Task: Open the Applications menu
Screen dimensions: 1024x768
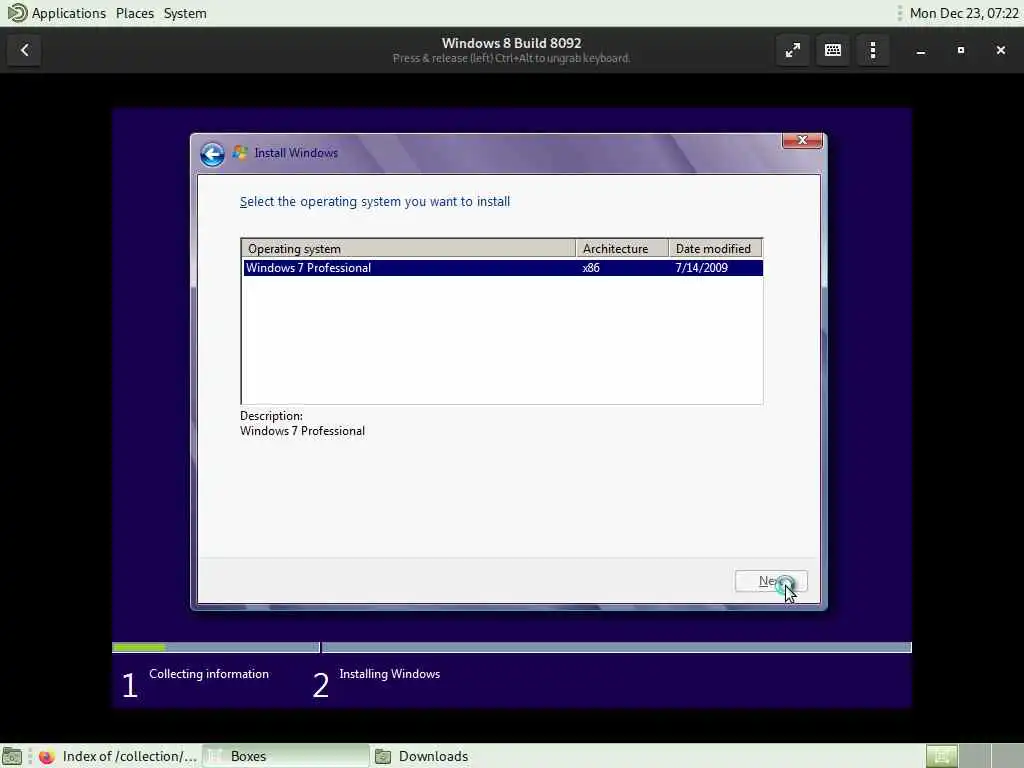Action: 69,13
